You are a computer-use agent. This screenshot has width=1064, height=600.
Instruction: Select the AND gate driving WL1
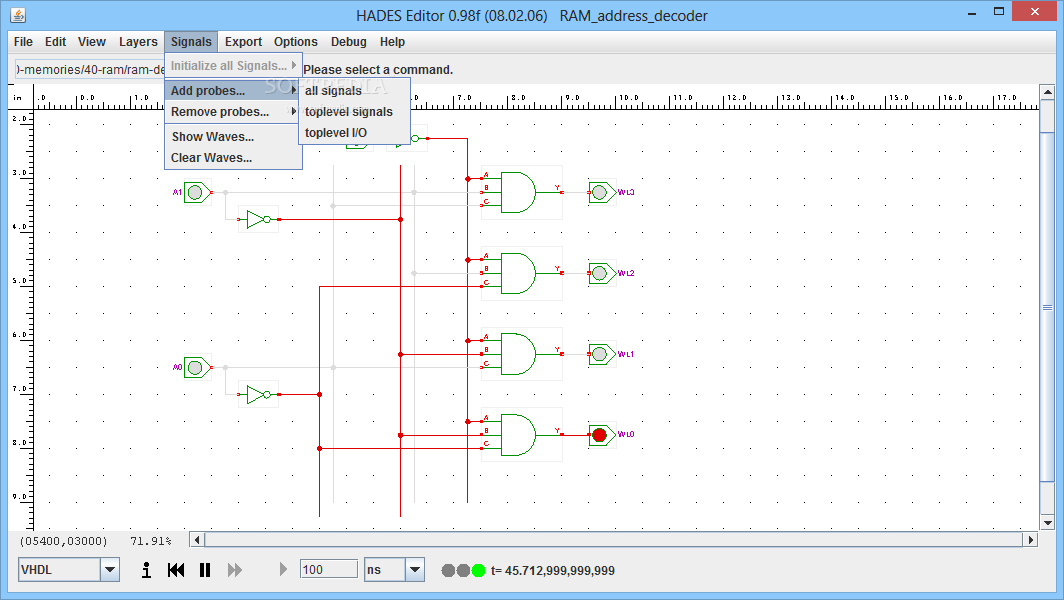521,354
